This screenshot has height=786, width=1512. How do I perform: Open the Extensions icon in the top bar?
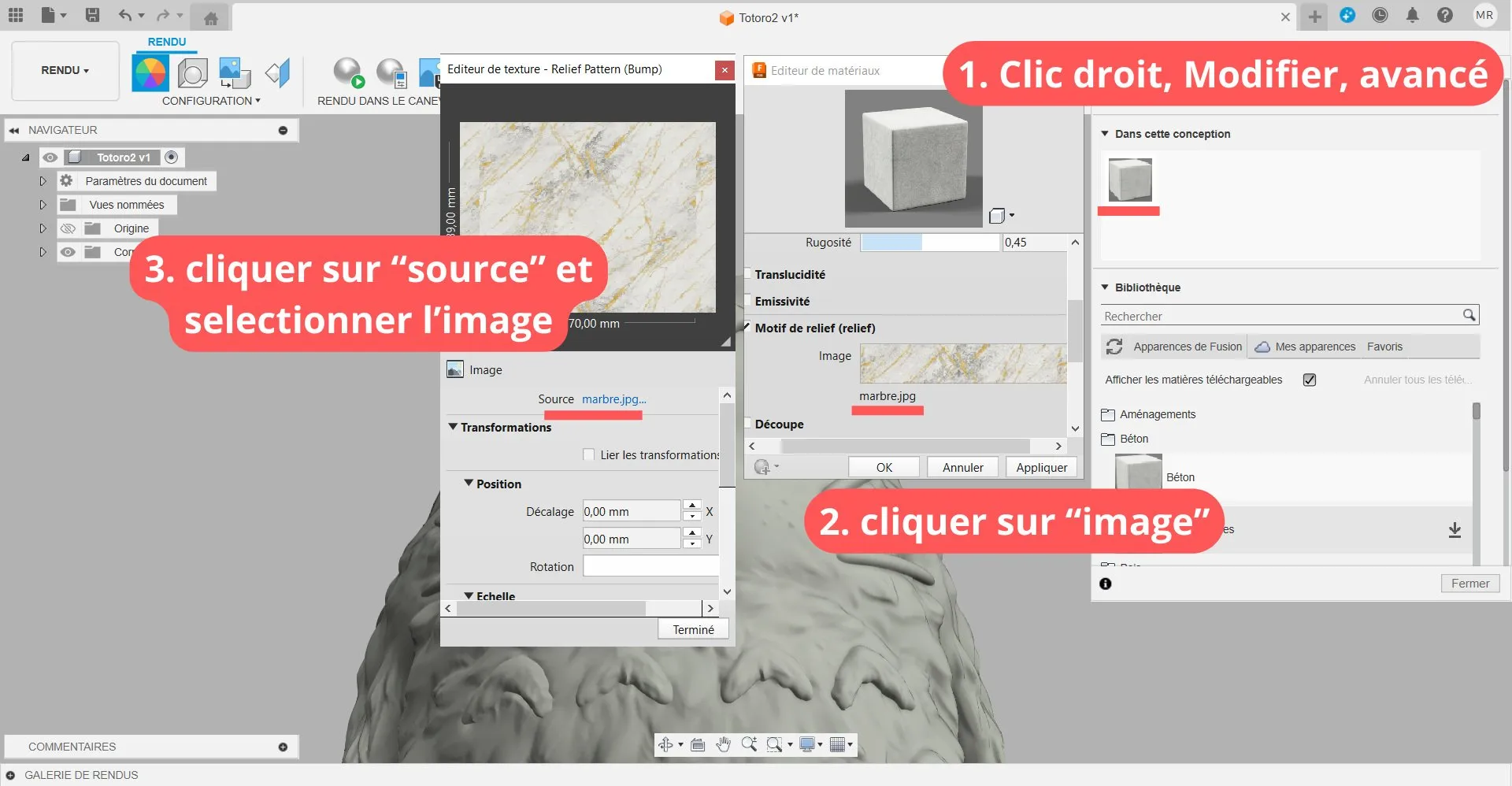coord(1347,15)
